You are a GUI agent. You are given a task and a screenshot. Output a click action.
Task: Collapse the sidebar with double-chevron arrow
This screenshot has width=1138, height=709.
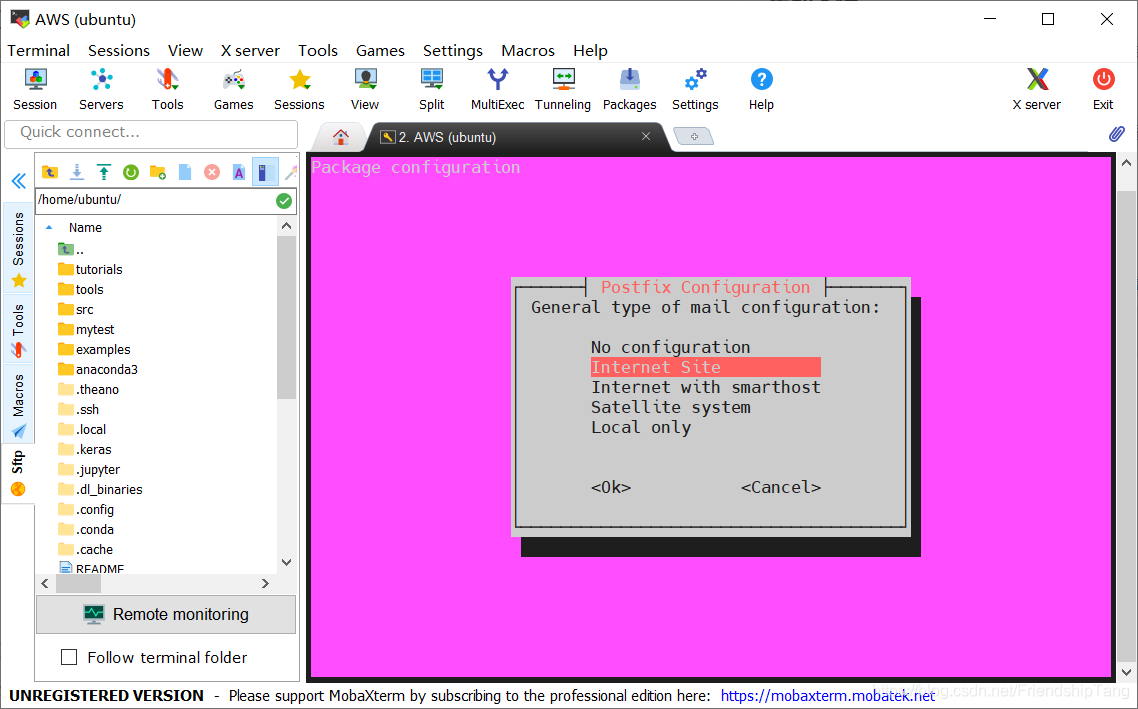point(19,181)
